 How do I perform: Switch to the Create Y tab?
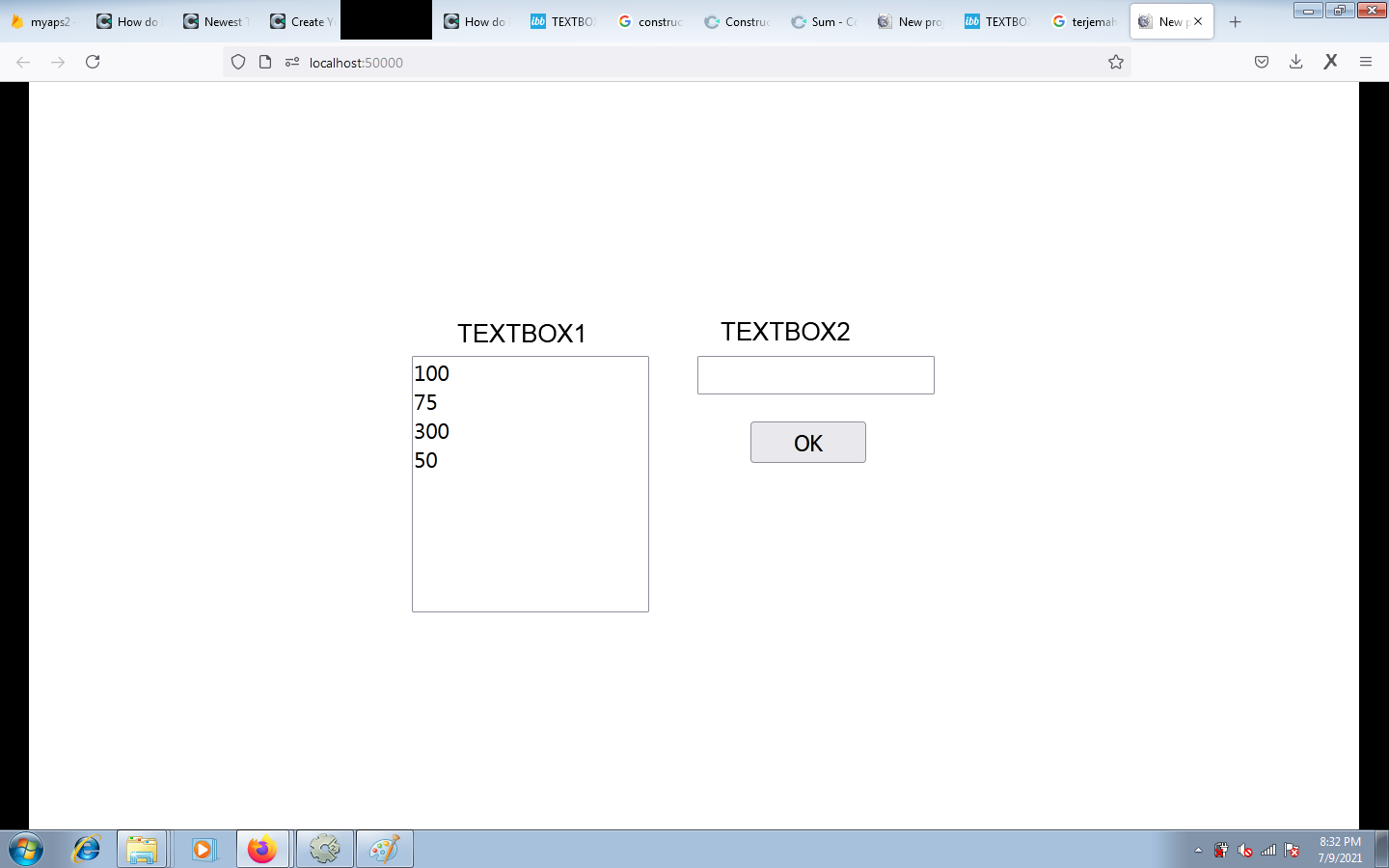pyautogui.click(x=303, y=21)
